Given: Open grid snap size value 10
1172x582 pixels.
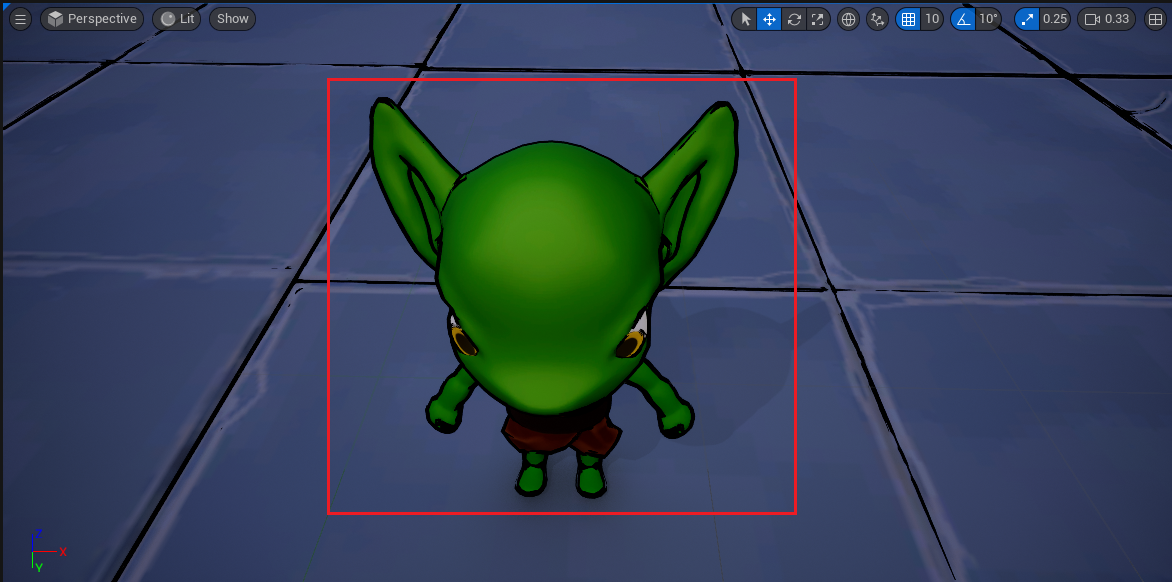Looking at the screenshot, I should 932,19.
